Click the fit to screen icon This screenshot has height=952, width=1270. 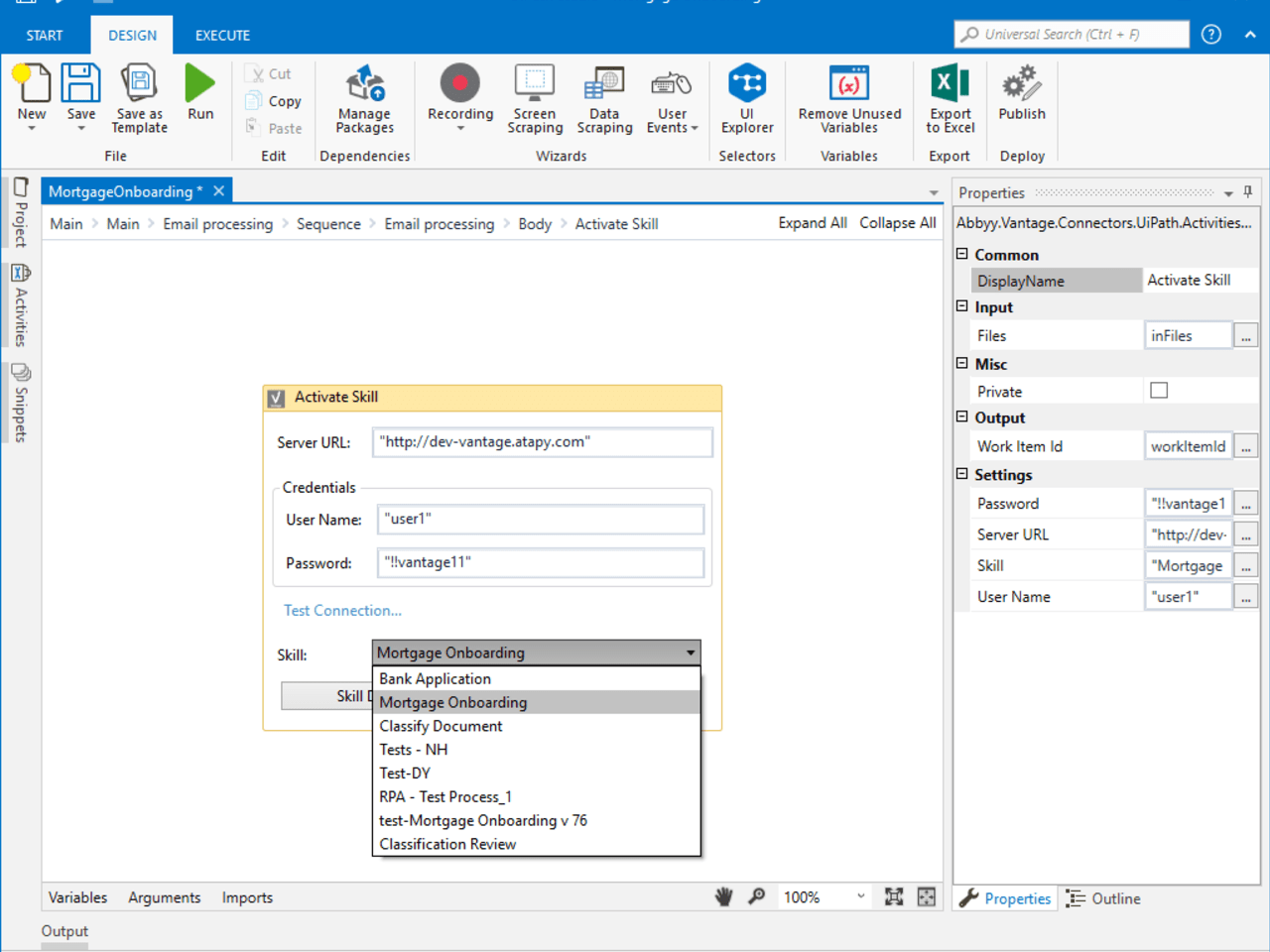pos(894,896)
